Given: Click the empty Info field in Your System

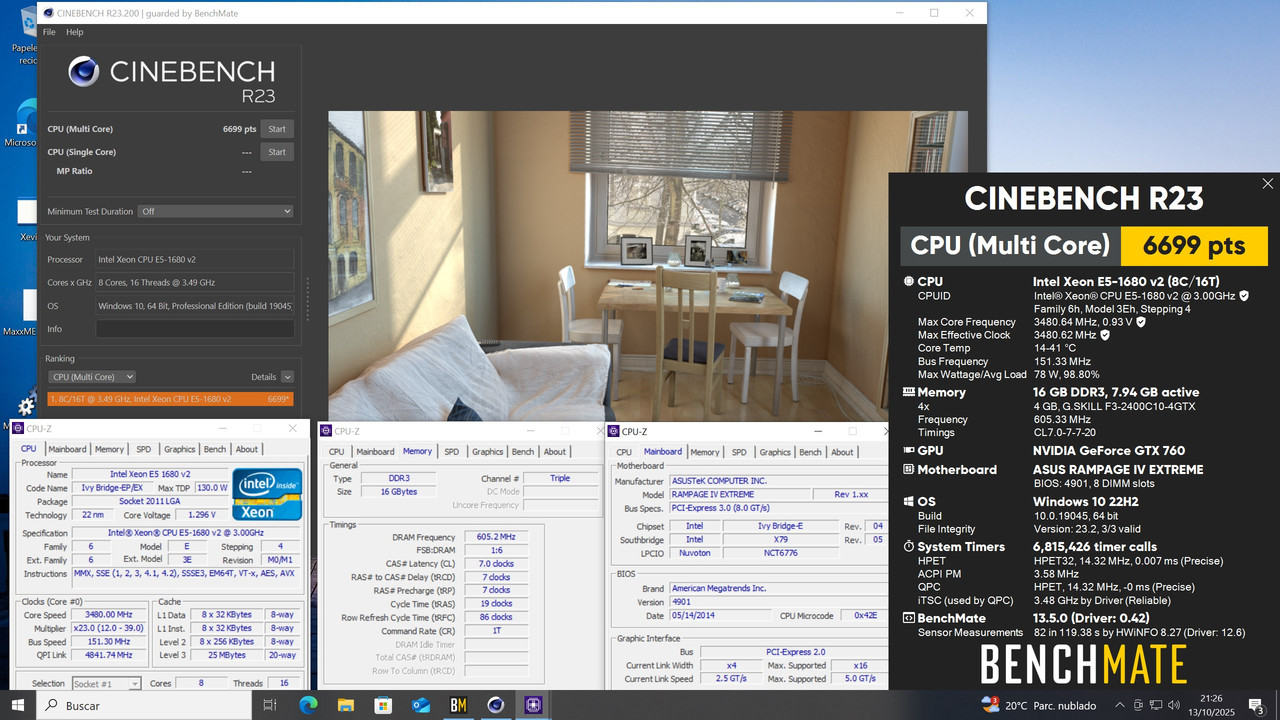Looking at the screenshot, I should point(195,328).
